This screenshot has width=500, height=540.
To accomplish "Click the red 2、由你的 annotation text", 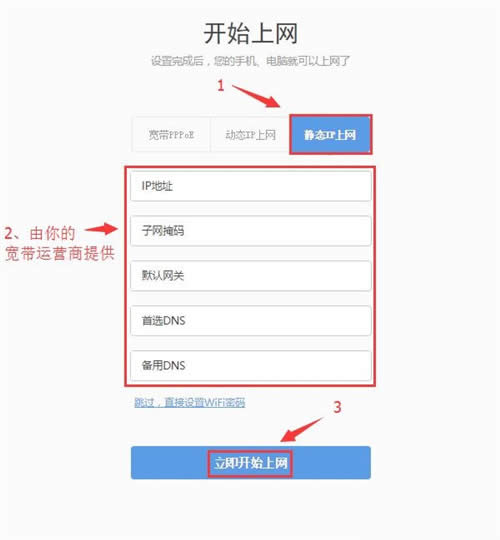I will [x=40, y=233].
